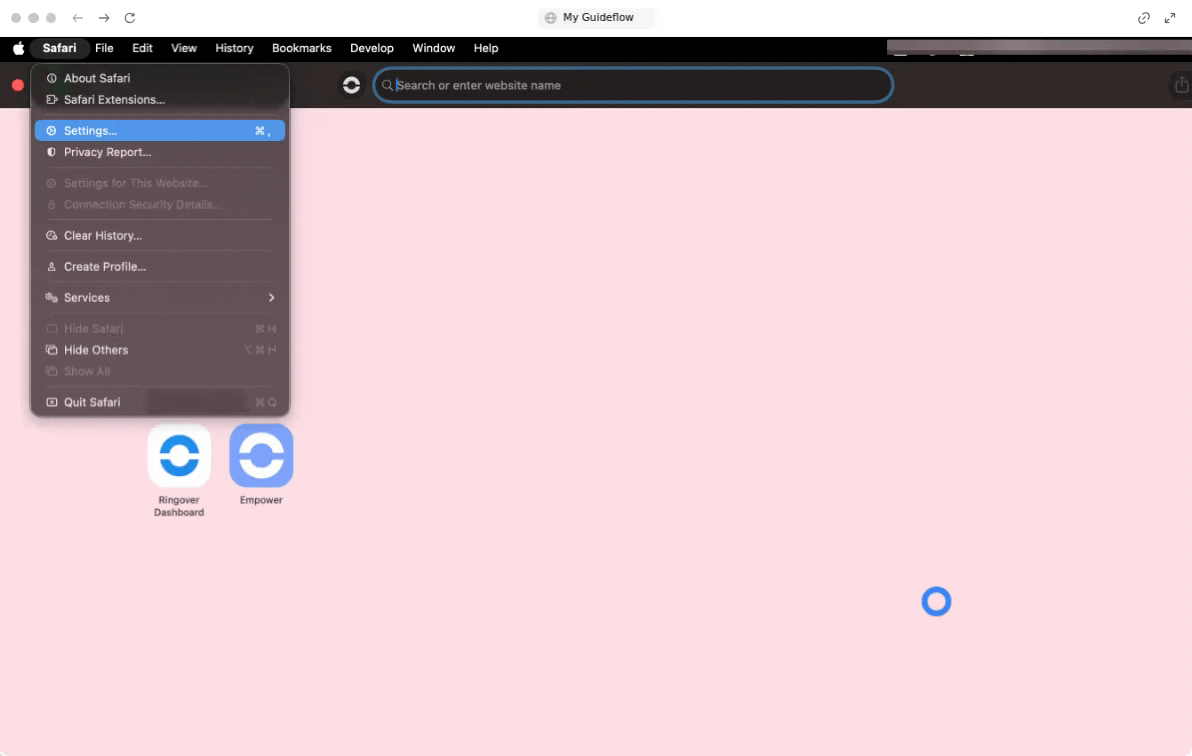Click the Ringover extension icon left of search field
This screenshot has height=756, width=1192.
pyautogui.click(x=351, y=86)
